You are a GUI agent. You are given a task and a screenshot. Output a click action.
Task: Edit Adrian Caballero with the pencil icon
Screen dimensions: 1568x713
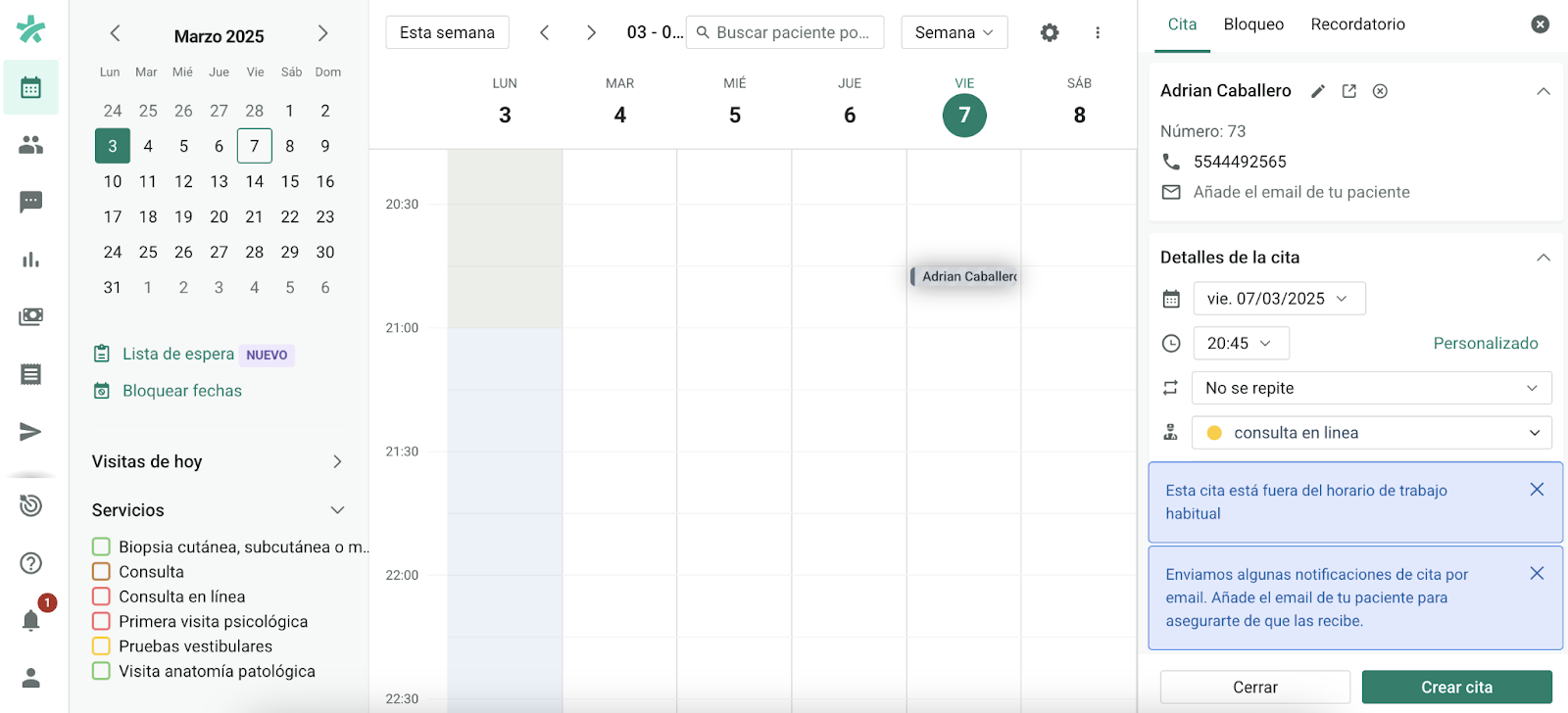coord(1317,90)
